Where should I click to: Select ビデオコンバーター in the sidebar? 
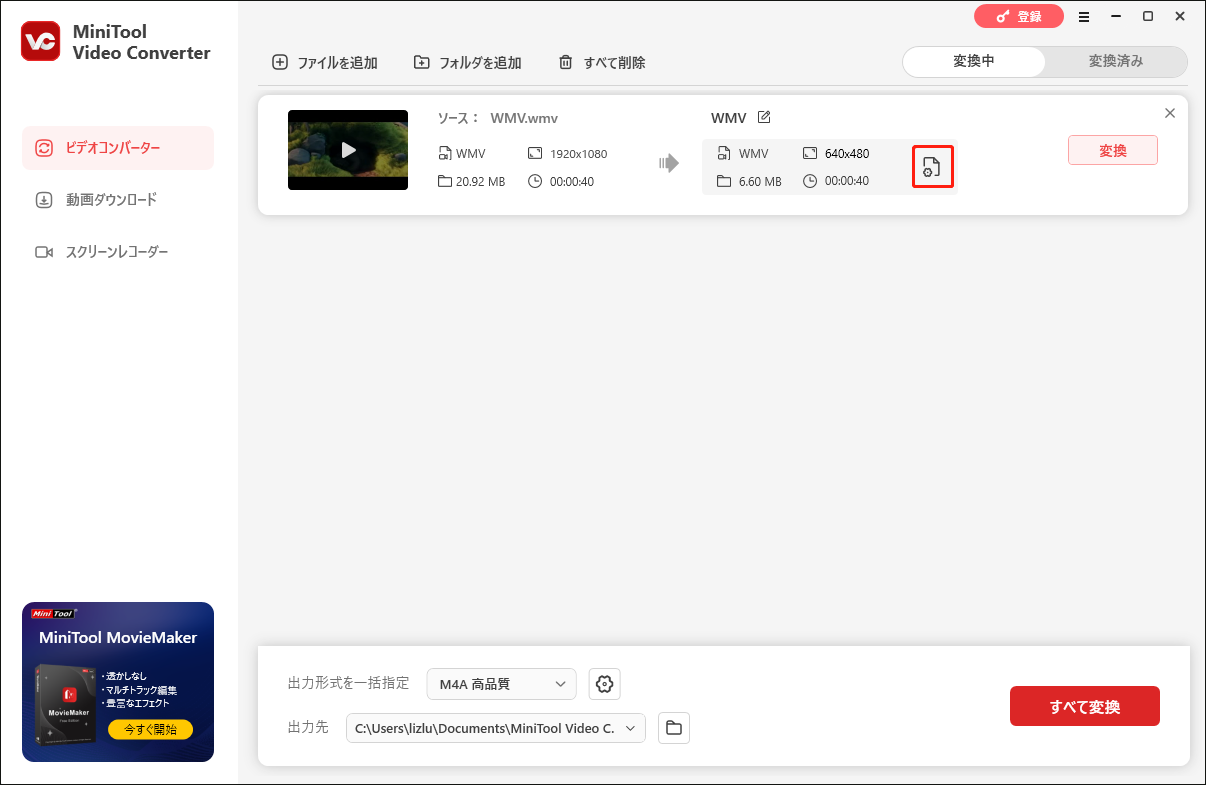coord(118,148)
